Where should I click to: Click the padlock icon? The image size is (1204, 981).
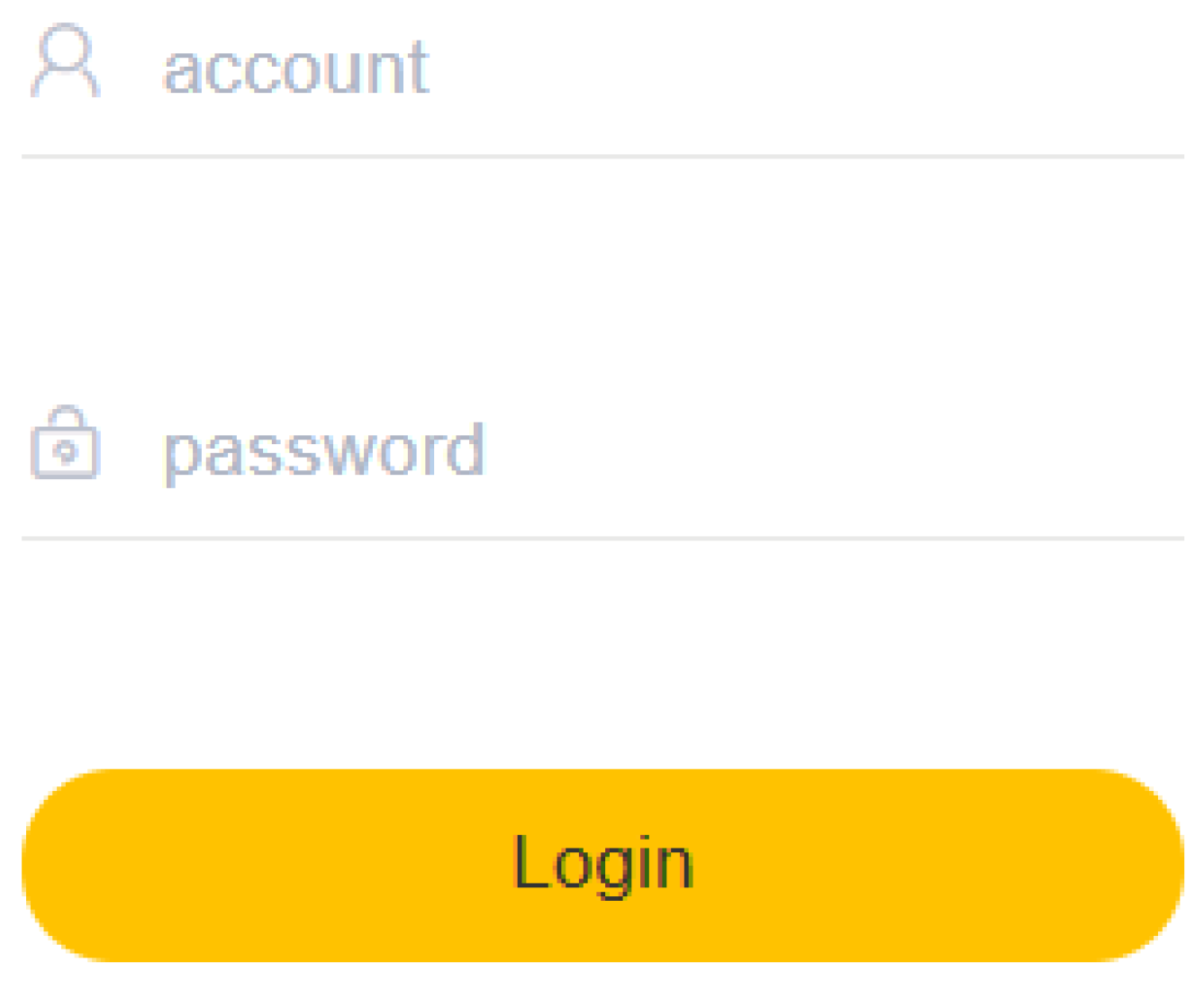[64, 441]
